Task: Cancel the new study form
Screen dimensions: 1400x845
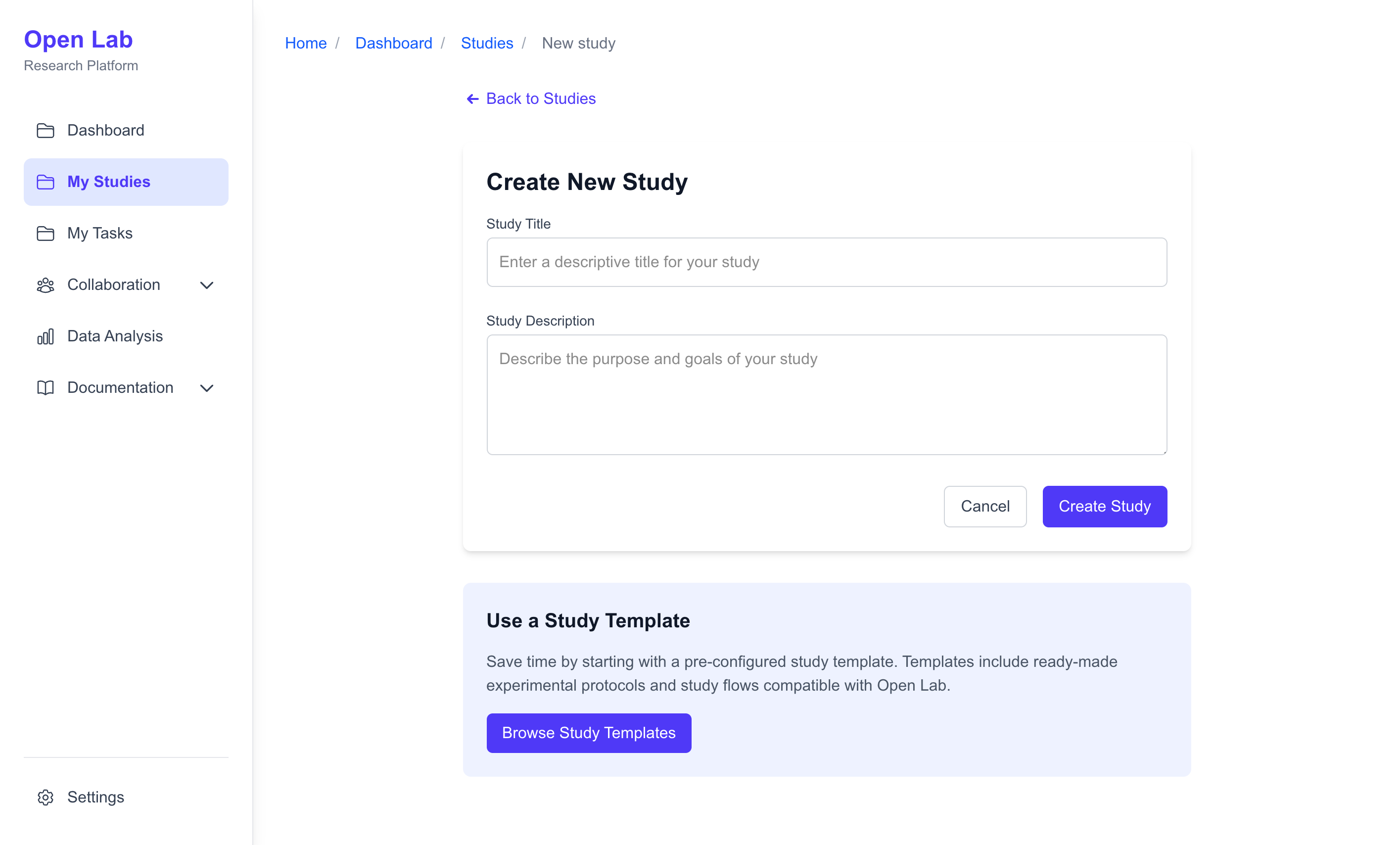Action: (x=984, y=506)
